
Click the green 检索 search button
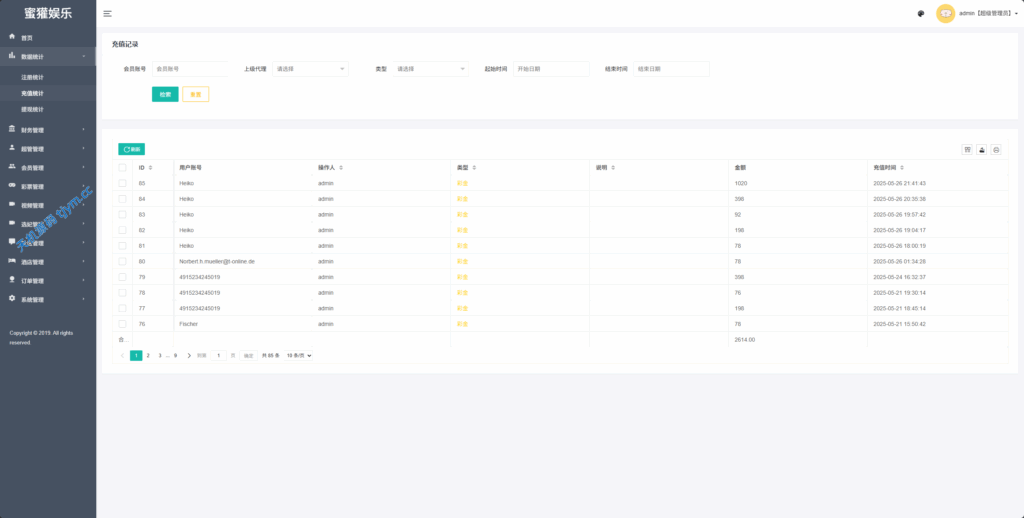[165, 94]
